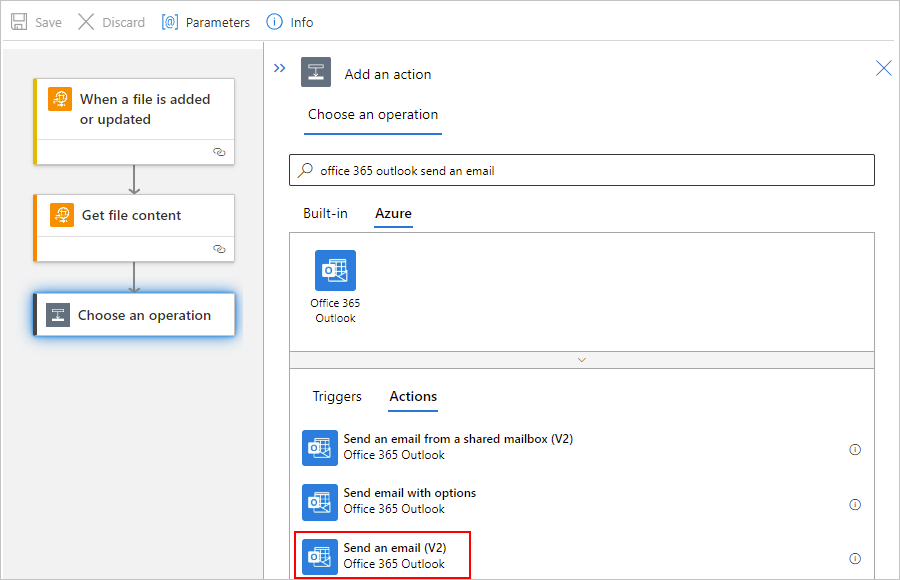This screenshot has height=580, width=900.
Task: Close the Add an action panel
Action: coord(883,68)
